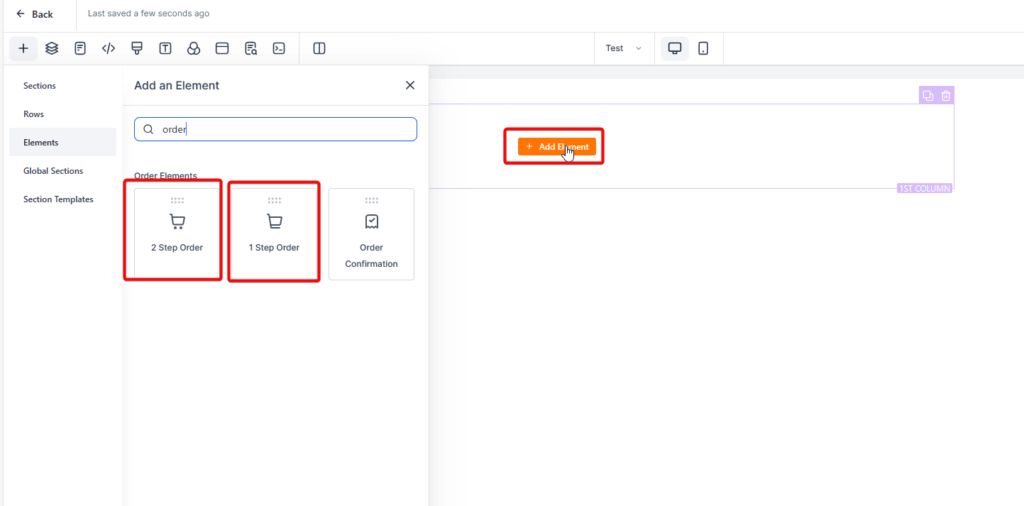Open the custom code brackets icon

[x=109, y=48]
